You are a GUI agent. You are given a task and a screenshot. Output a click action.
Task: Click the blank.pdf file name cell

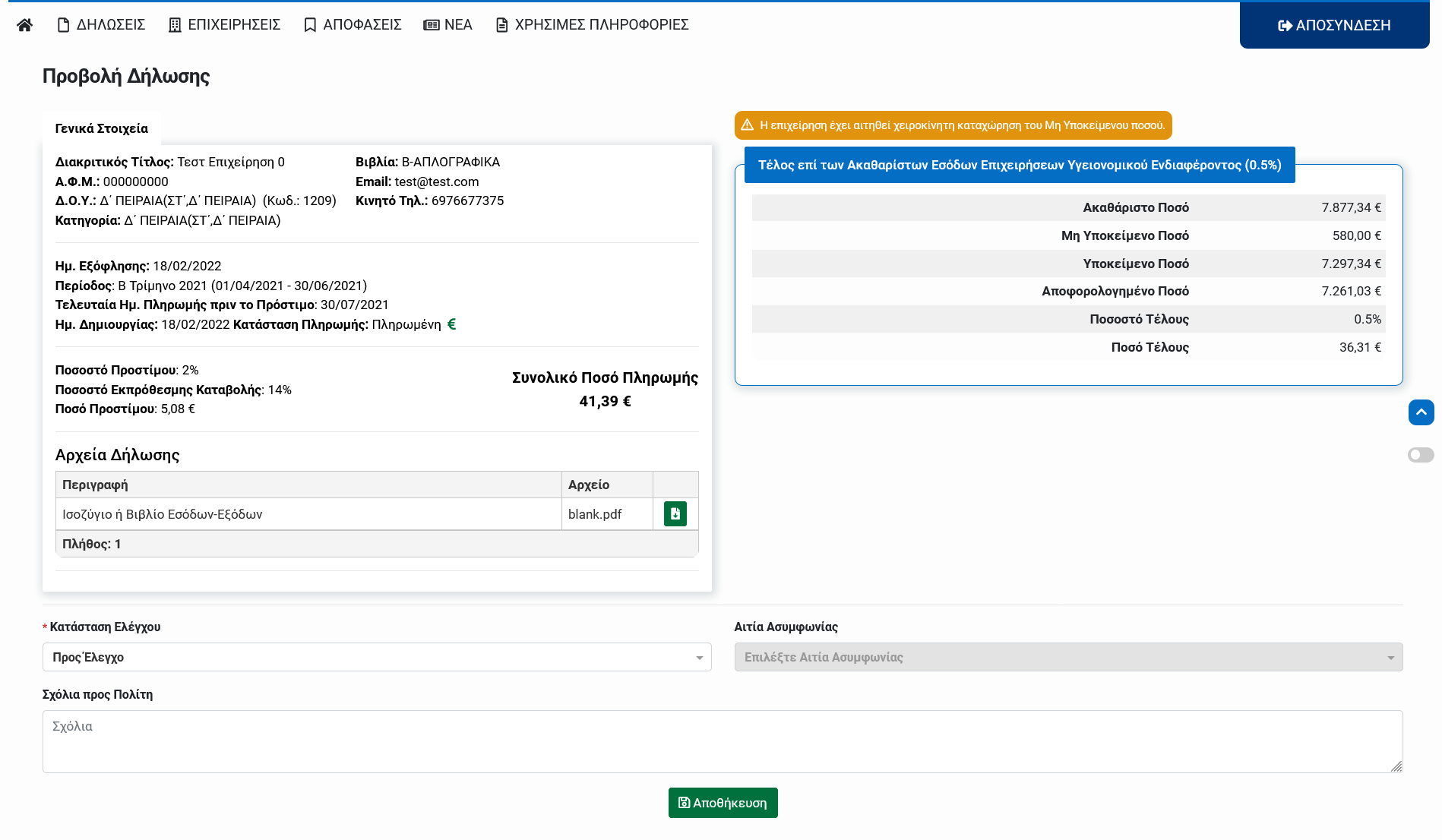coord(607,514)
